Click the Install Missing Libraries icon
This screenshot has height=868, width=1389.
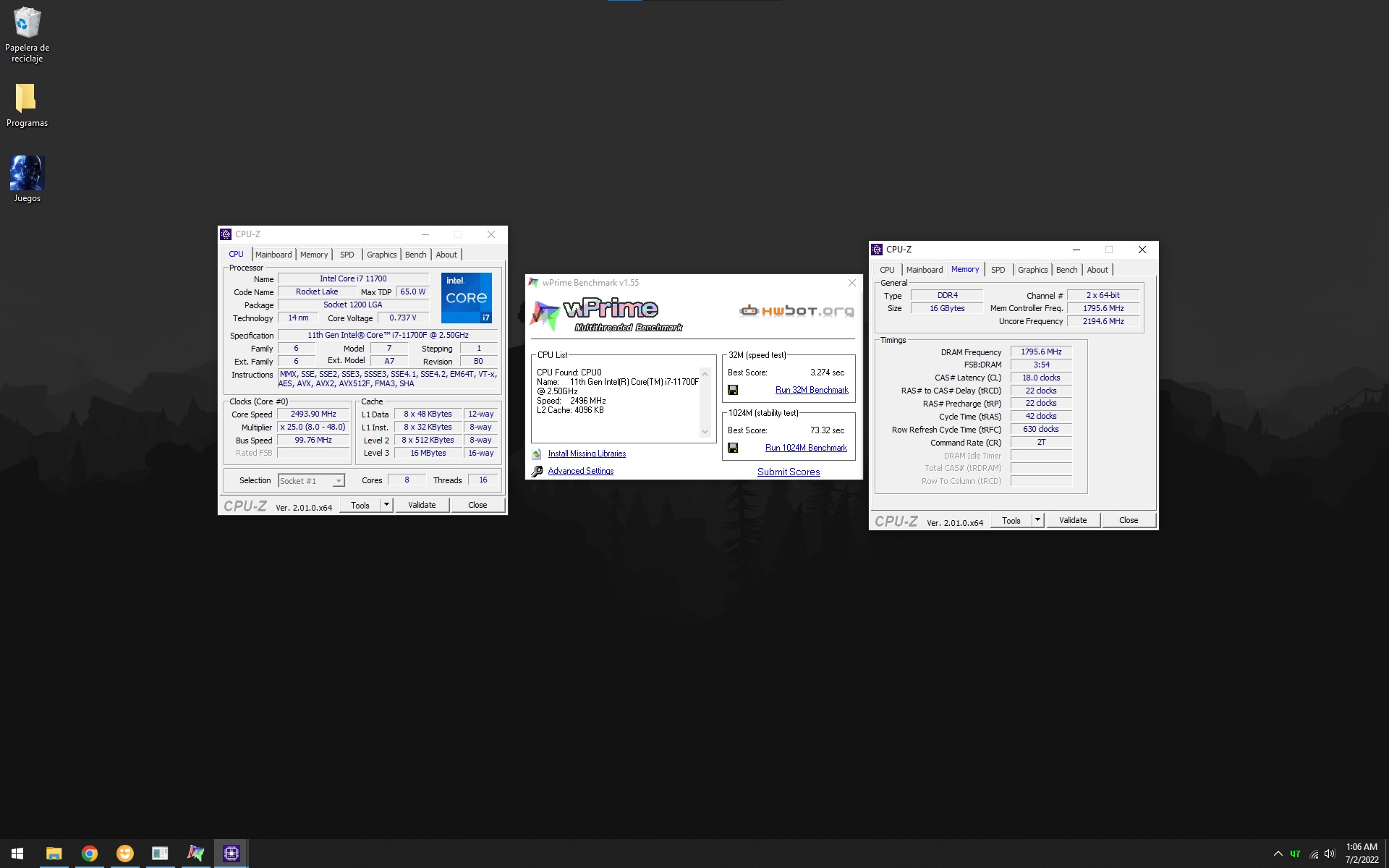pos(537,454)
